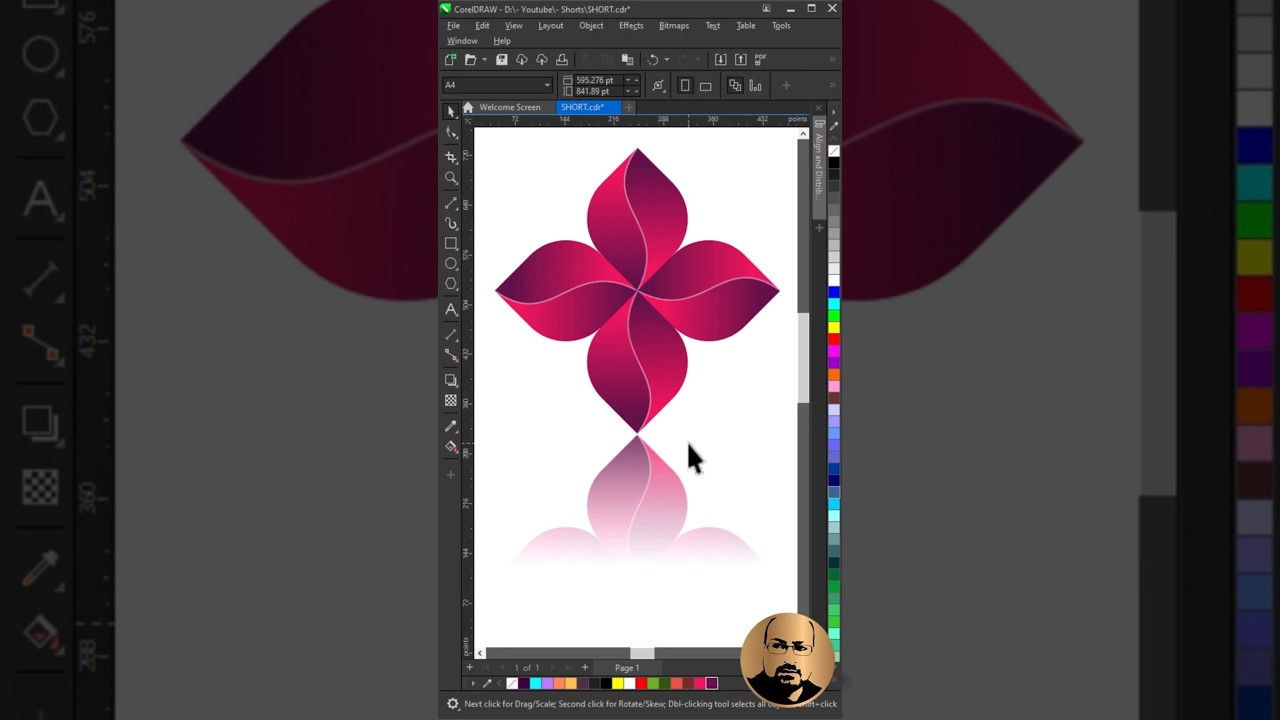Switch to the Welcome Screen tab
The width and height of the screenshot is (1280, 720).
[x=509, y=107]
